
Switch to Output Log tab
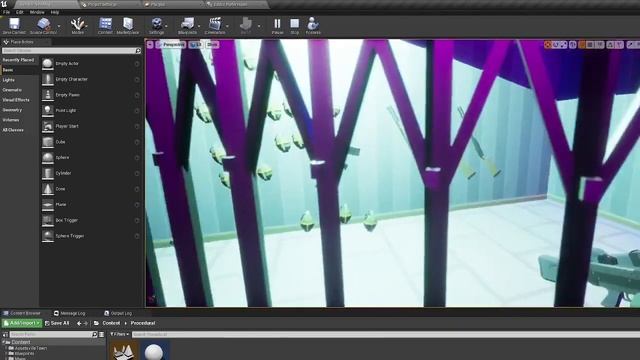point(118,313)
